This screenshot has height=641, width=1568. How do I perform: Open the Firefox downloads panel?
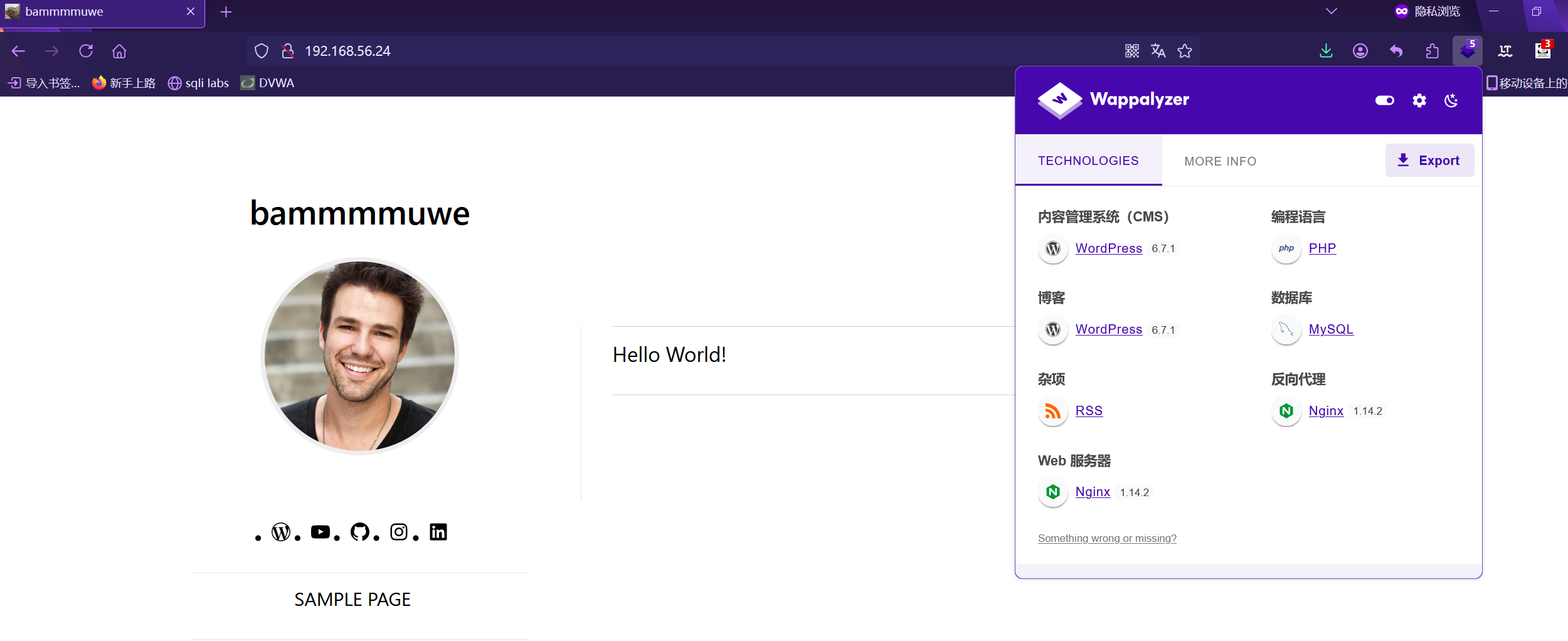click(x=1326, y=51)
